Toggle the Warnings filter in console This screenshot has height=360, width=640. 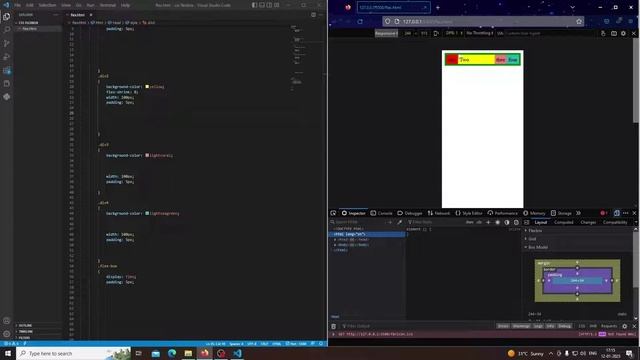coord(521,326)
